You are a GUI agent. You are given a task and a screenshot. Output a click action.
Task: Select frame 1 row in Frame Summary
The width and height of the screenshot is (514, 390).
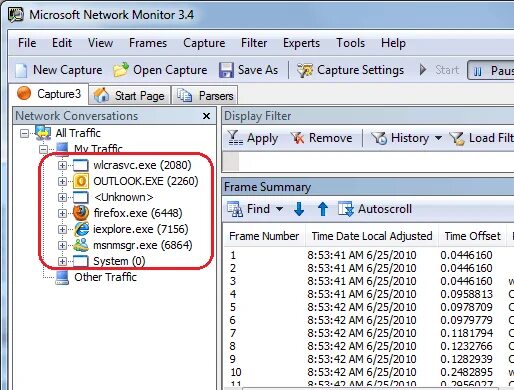coord(369,255)
